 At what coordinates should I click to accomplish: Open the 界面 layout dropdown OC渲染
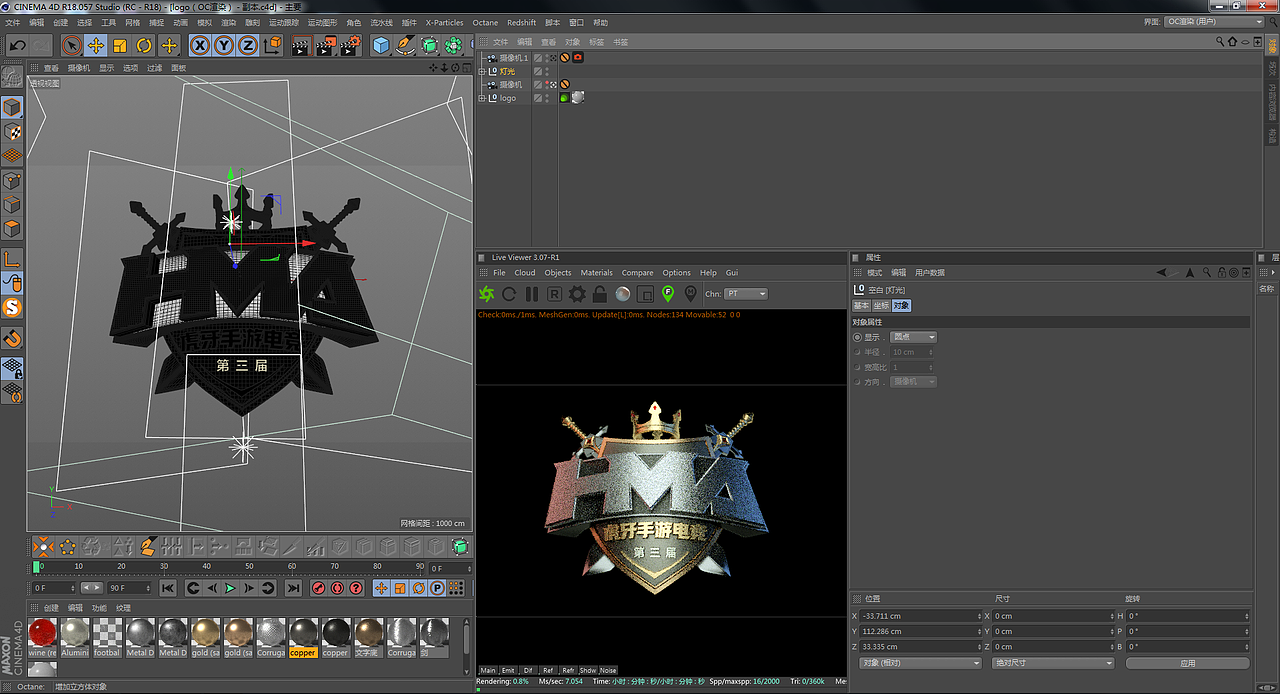(1215, 21)
